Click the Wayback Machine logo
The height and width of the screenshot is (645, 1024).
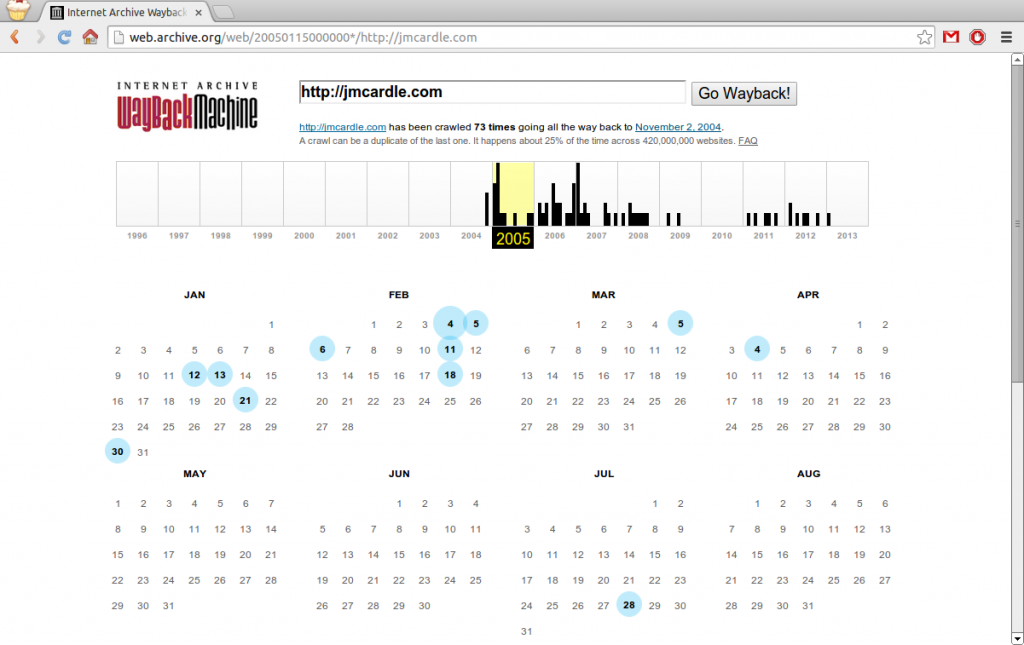pos(187,106)
